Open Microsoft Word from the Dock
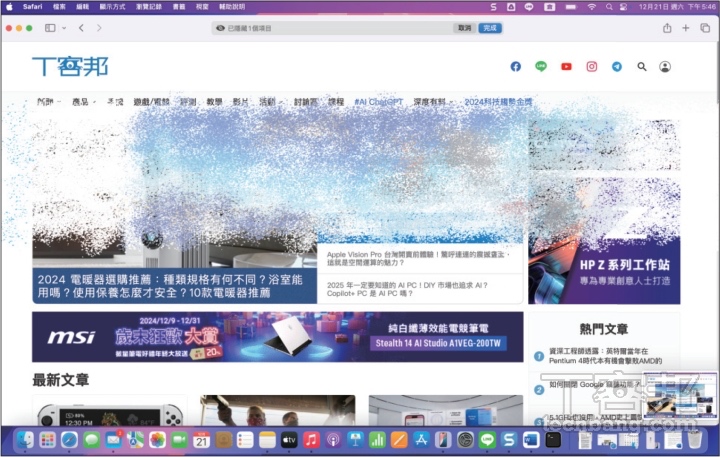Image resolution: width=720 pixels, height=457 pixels. pos(531,440)
